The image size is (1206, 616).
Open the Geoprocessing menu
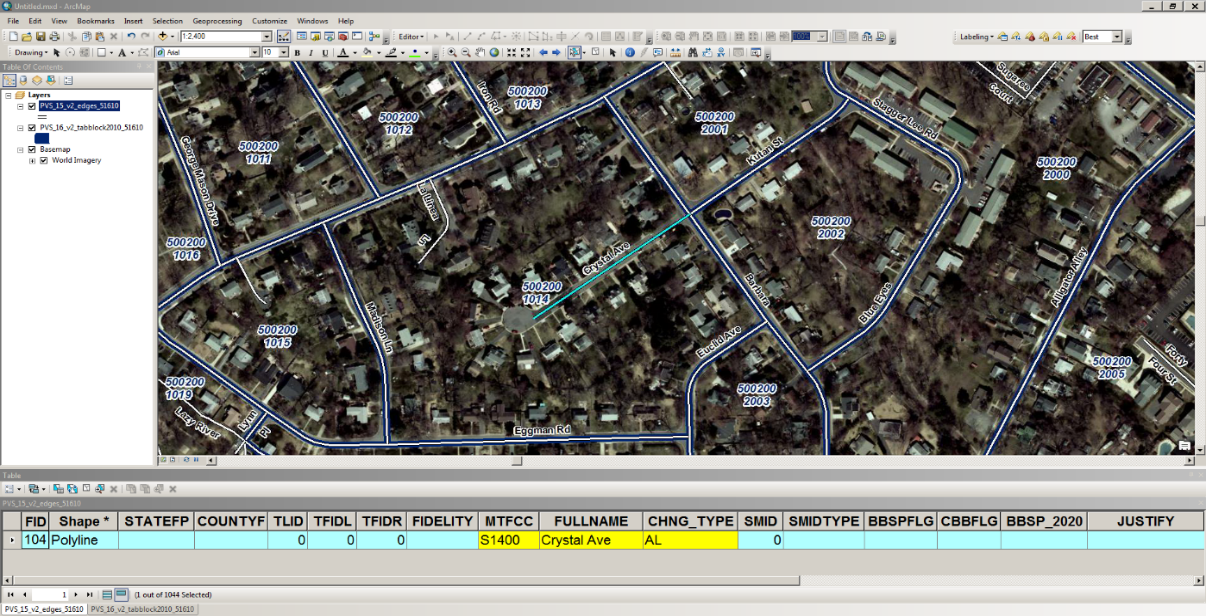[216, 20]
